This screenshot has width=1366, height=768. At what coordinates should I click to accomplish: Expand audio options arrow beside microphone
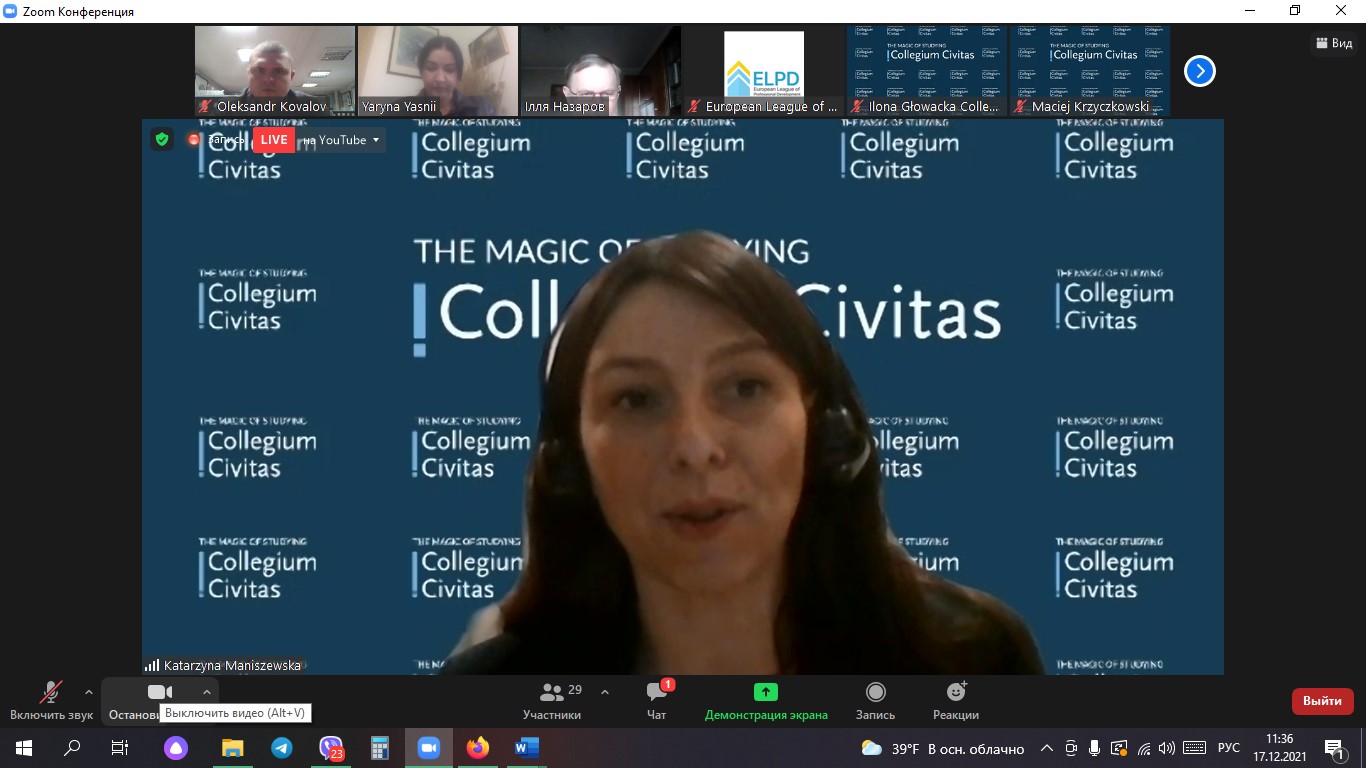88,692
